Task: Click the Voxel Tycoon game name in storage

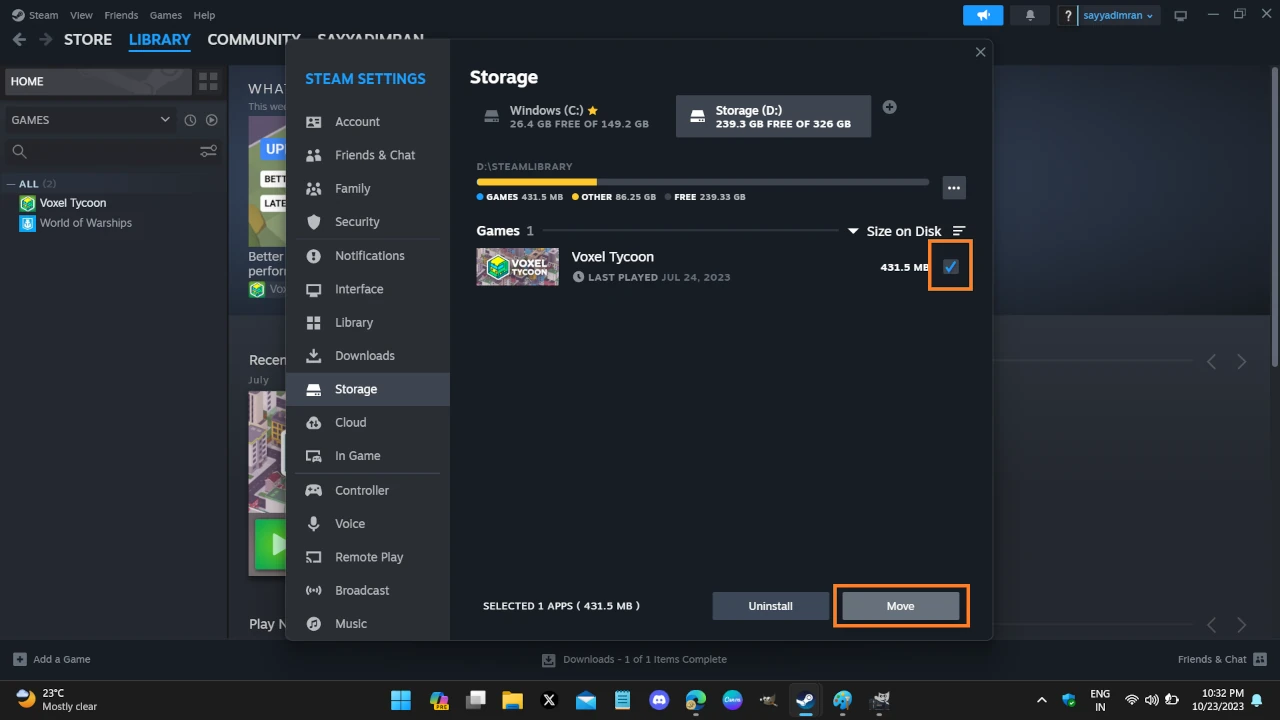Action: tap(612, 257)
